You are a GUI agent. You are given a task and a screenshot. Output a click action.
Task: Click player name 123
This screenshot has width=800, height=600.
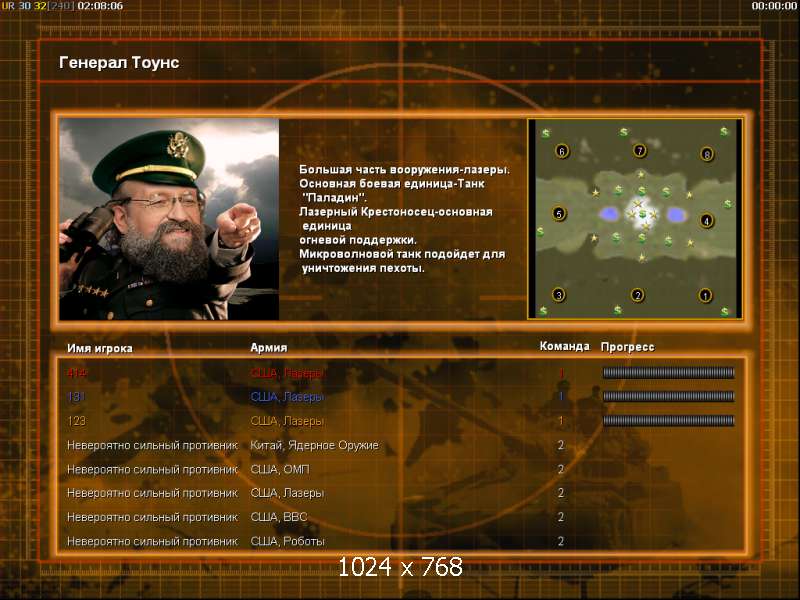[77, 421]
